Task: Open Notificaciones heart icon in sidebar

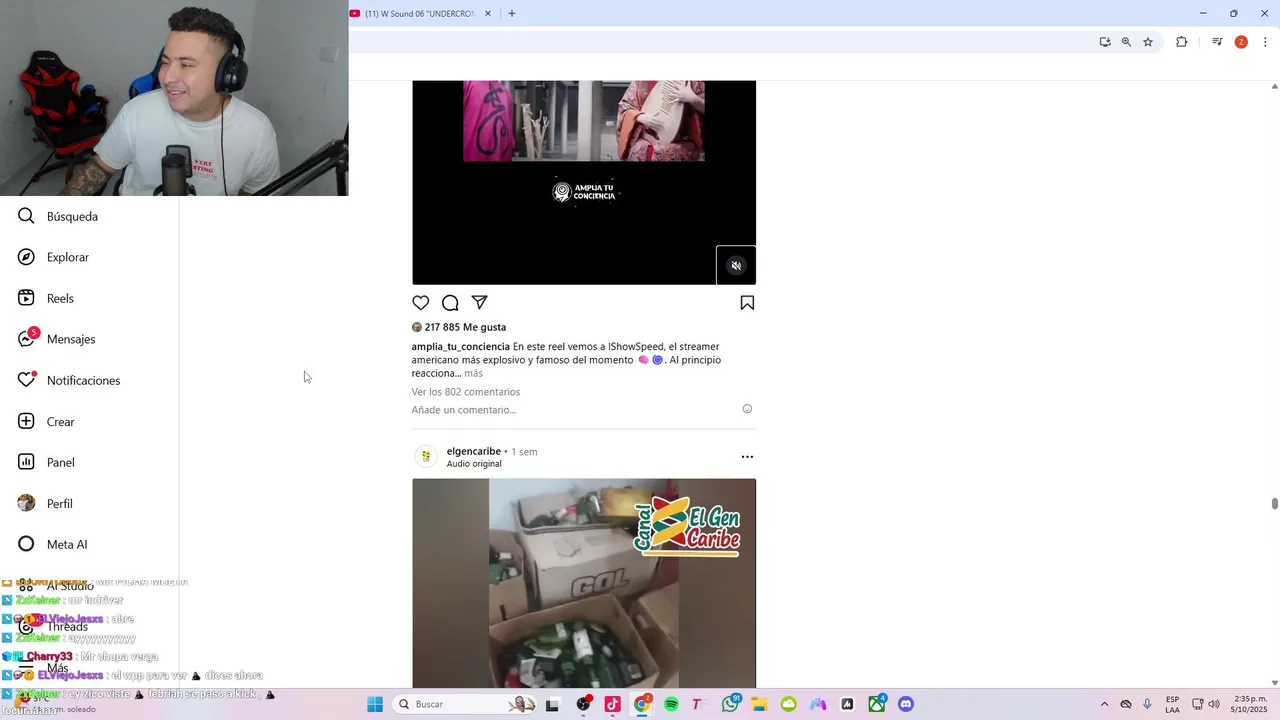Action: click(26, 380)
